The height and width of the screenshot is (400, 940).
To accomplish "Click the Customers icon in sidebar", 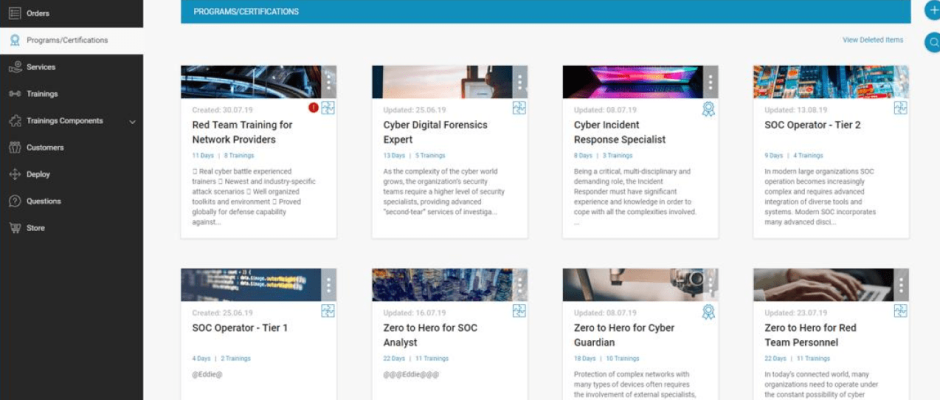I will tap(15, 148).
